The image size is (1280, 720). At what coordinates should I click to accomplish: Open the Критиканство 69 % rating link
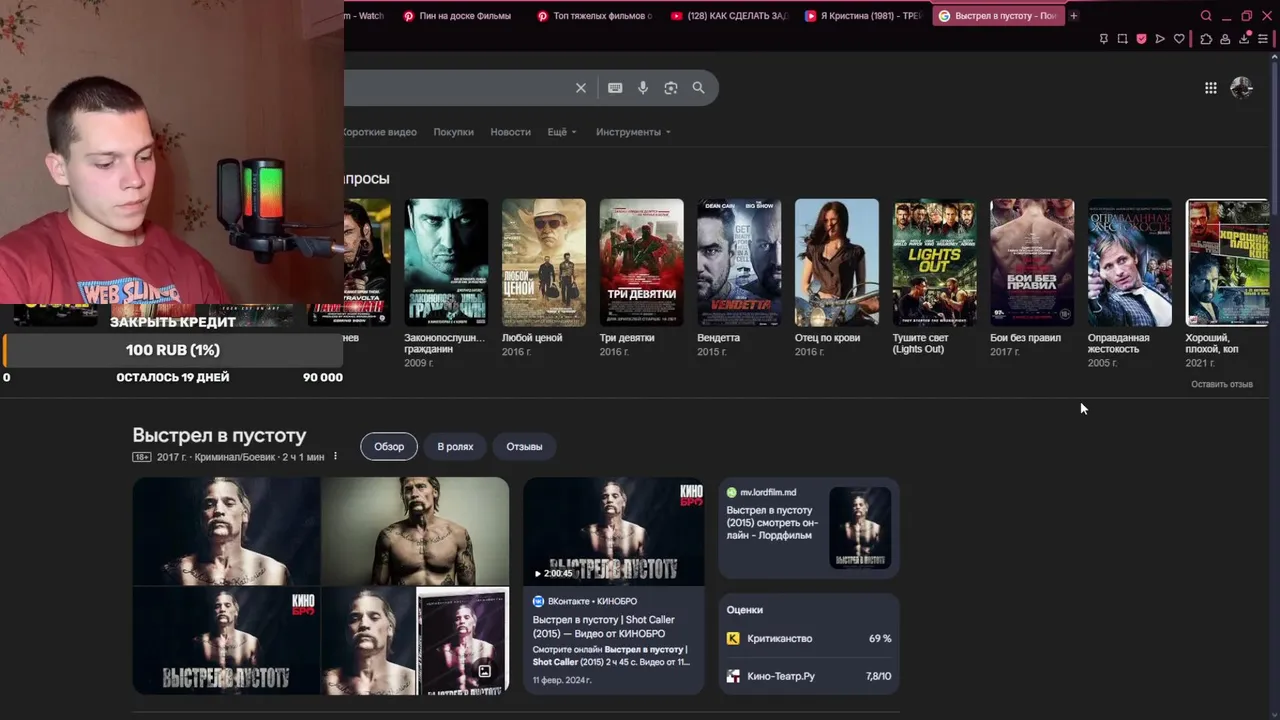[809, 638]
